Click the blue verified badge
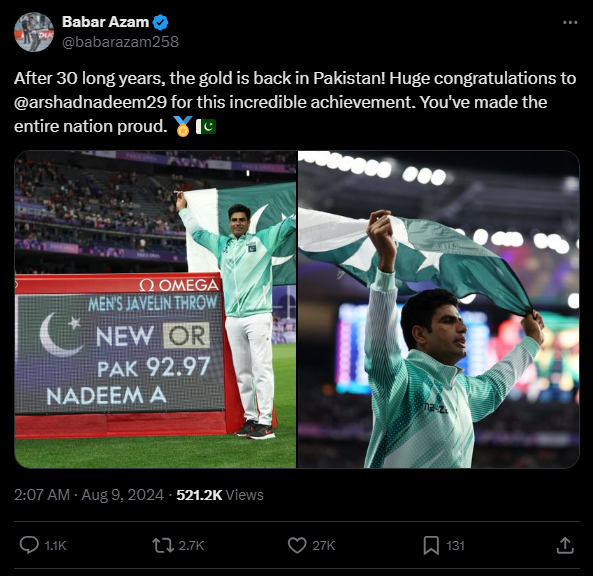The height and width of the screenshot is (576, 593). coord(160,22)
